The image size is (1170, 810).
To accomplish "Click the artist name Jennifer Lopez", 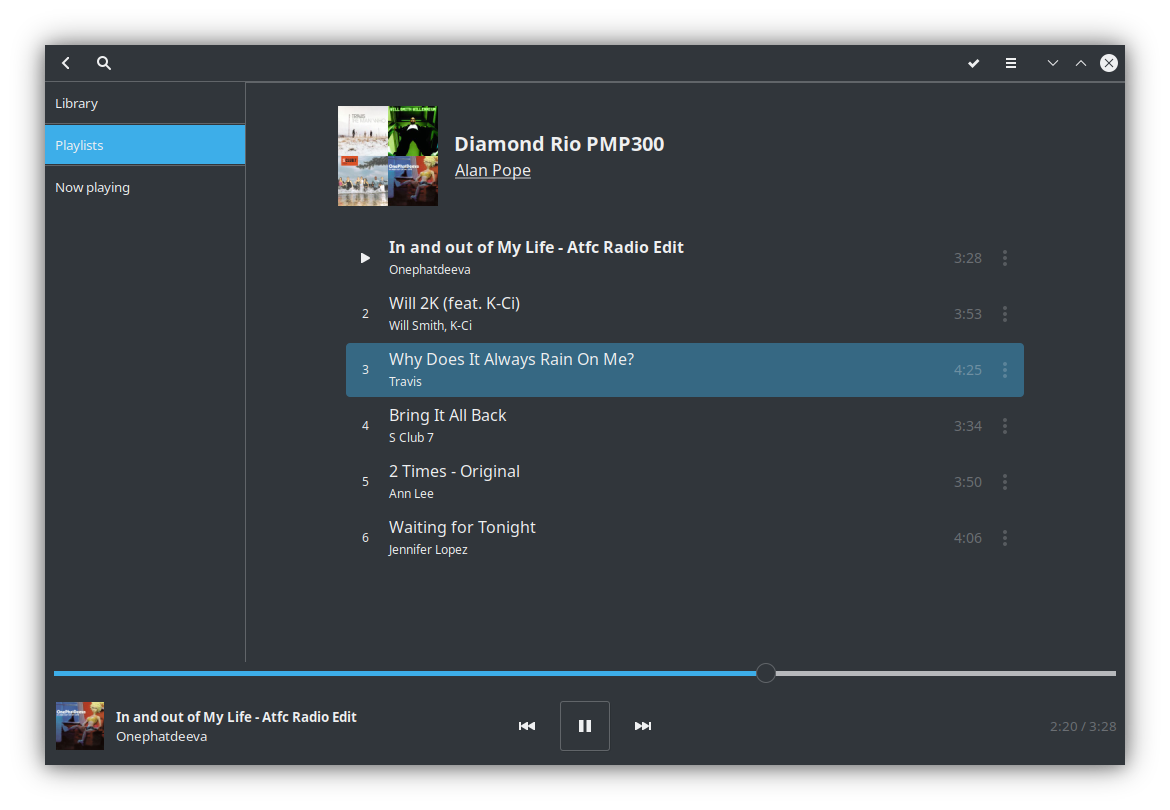I will (x=428, y=550).
